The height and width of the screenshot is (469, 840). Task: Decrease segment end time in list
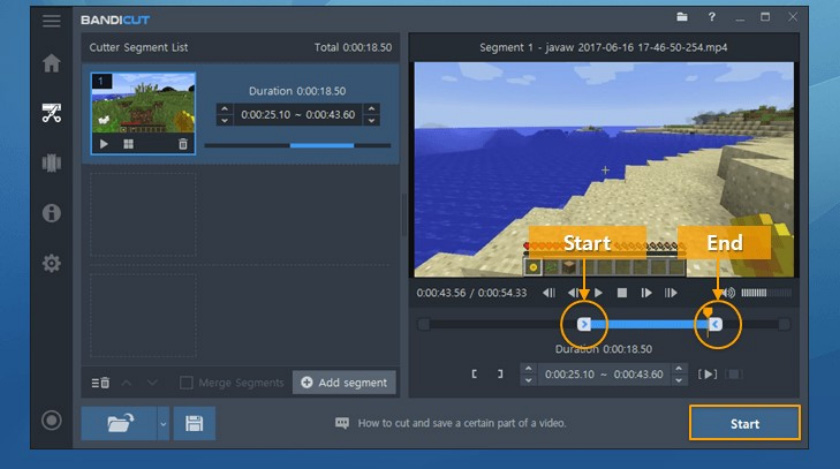point(371,121)
